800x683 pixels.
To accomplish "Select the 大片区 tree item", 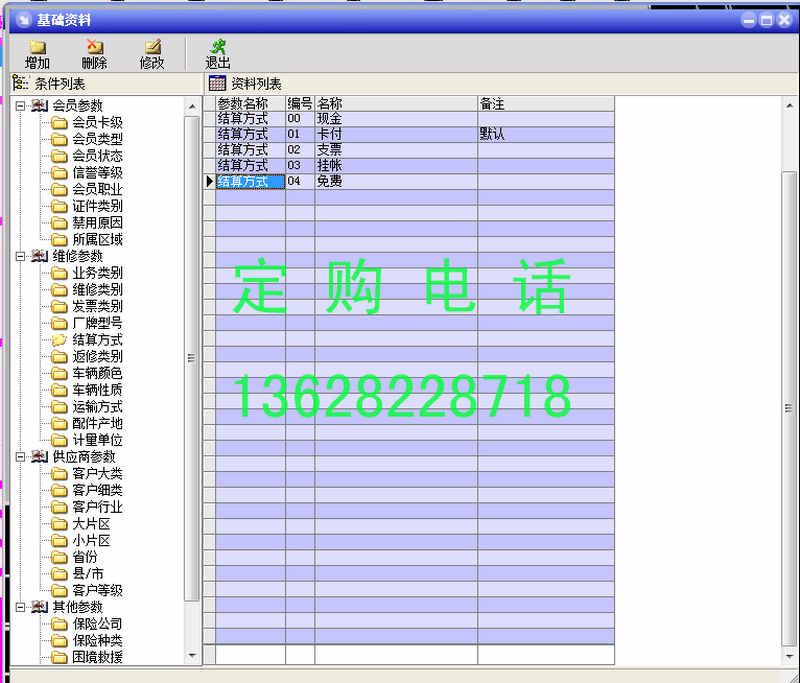I will pos(91,524).
